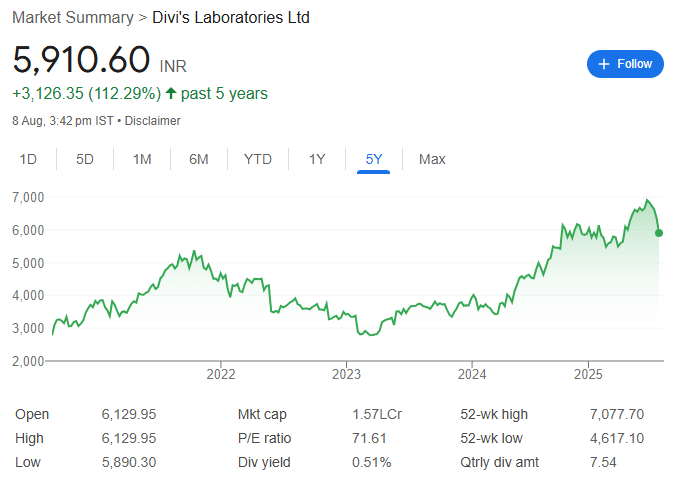Click the '8 Aug, 3:42 pm IST' timestamp
The image size is (693, 487).
tap(63, 121)
